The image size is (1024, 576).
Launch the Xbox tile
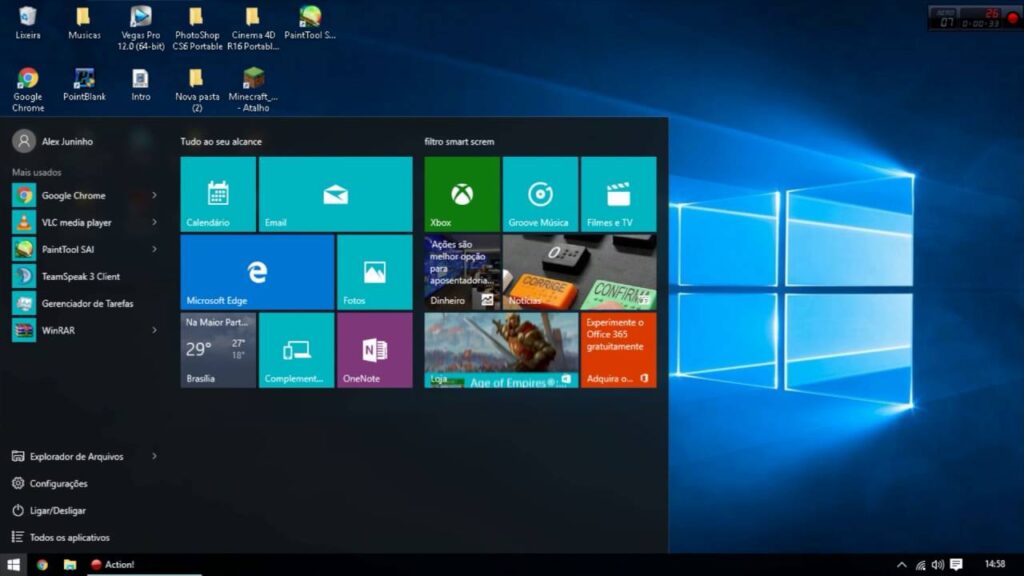click(462, 194)
